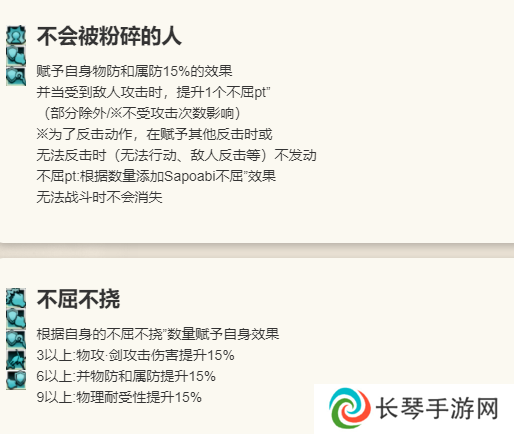
Task: Click the line 无法战斗时不会消失
Action: click(x=99, y=197)
